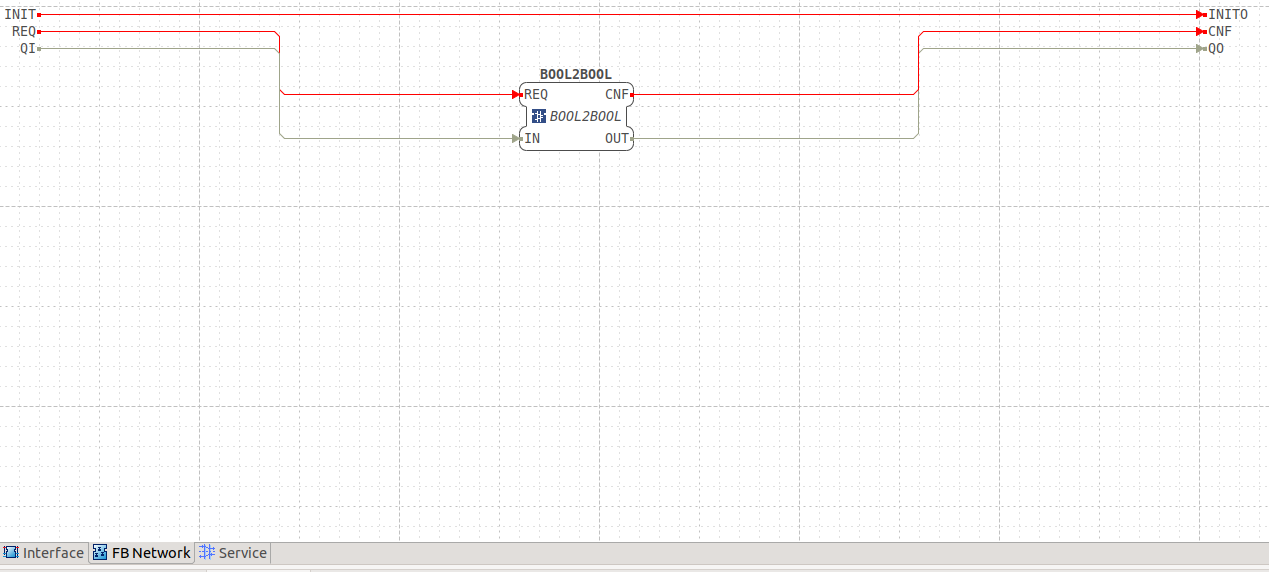This screenshot has height=572, width=1269.
Task: Click the CNF pin on BOOL2BOOL block
Action: point(617,94)
